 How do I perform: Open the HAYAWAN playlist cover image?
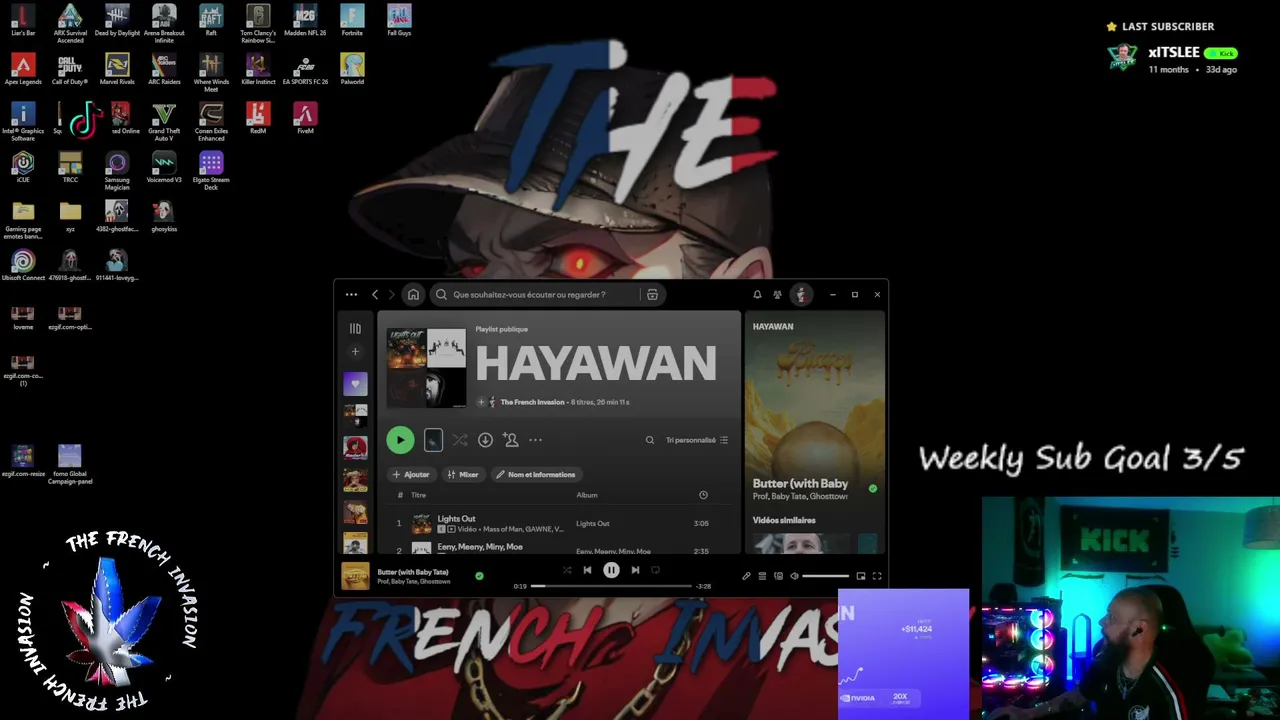(426, 368)
